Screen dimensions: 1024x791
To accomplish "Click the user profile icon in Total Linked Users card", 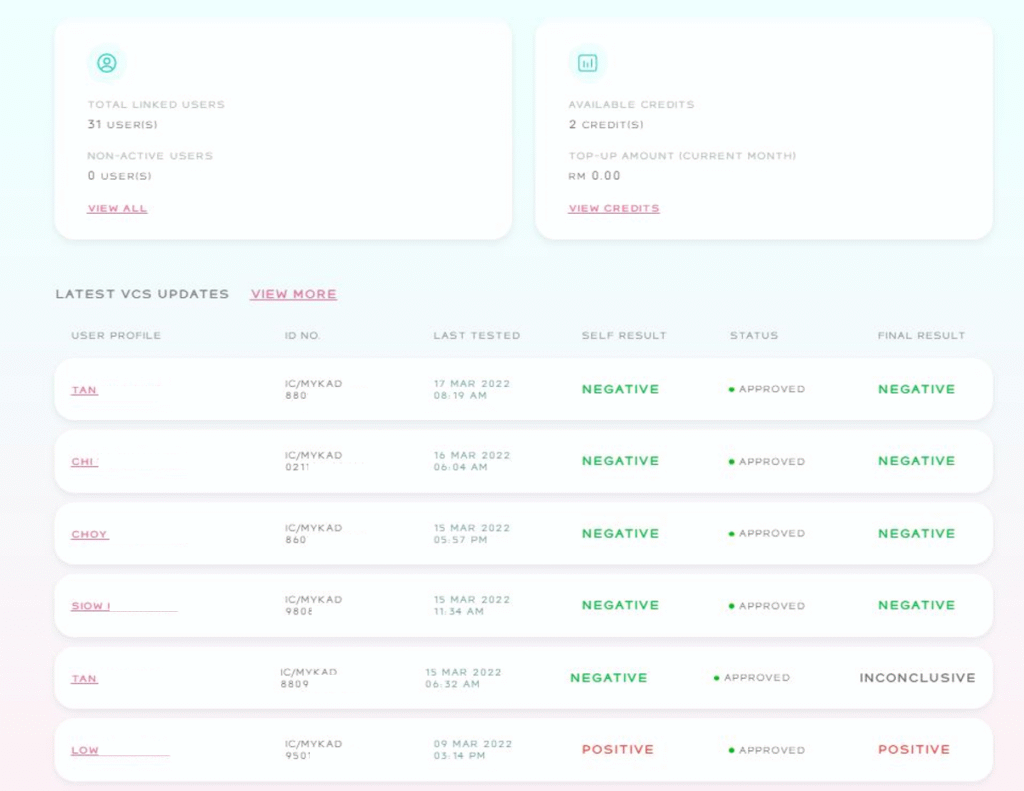I will tap(107, 63).
